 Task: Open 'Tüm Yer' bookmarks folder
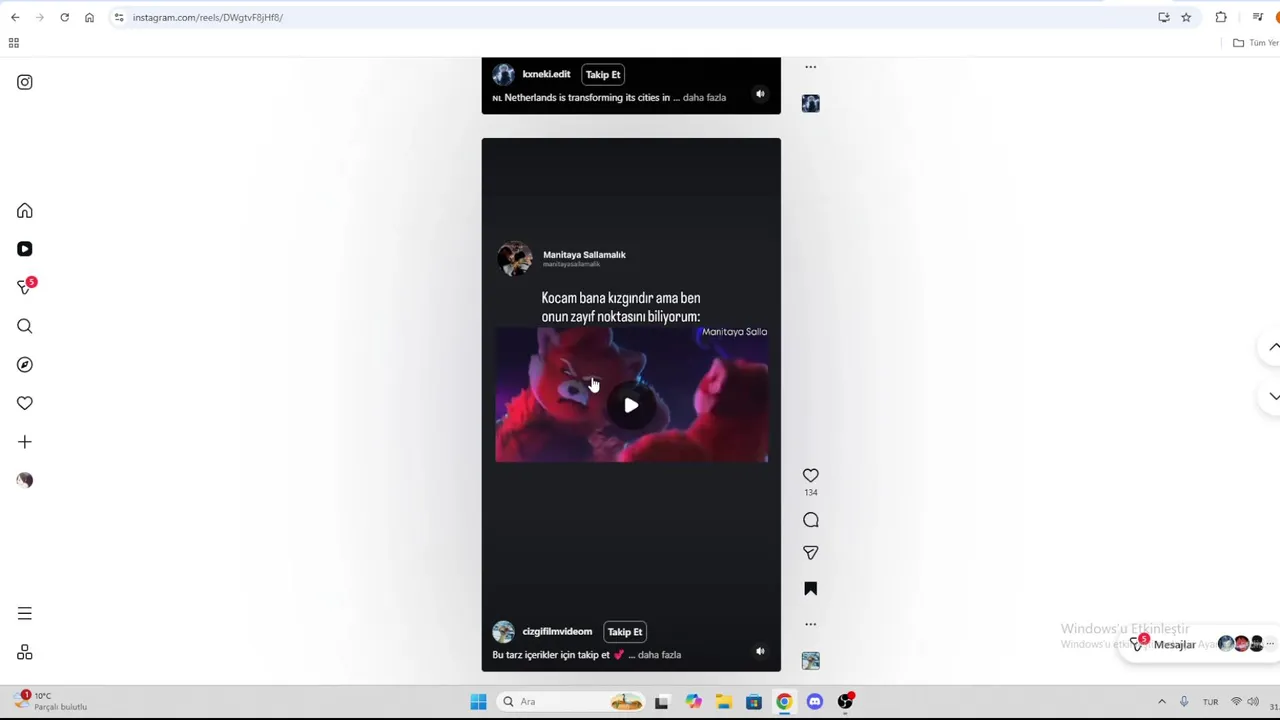tap(1256, 43)
